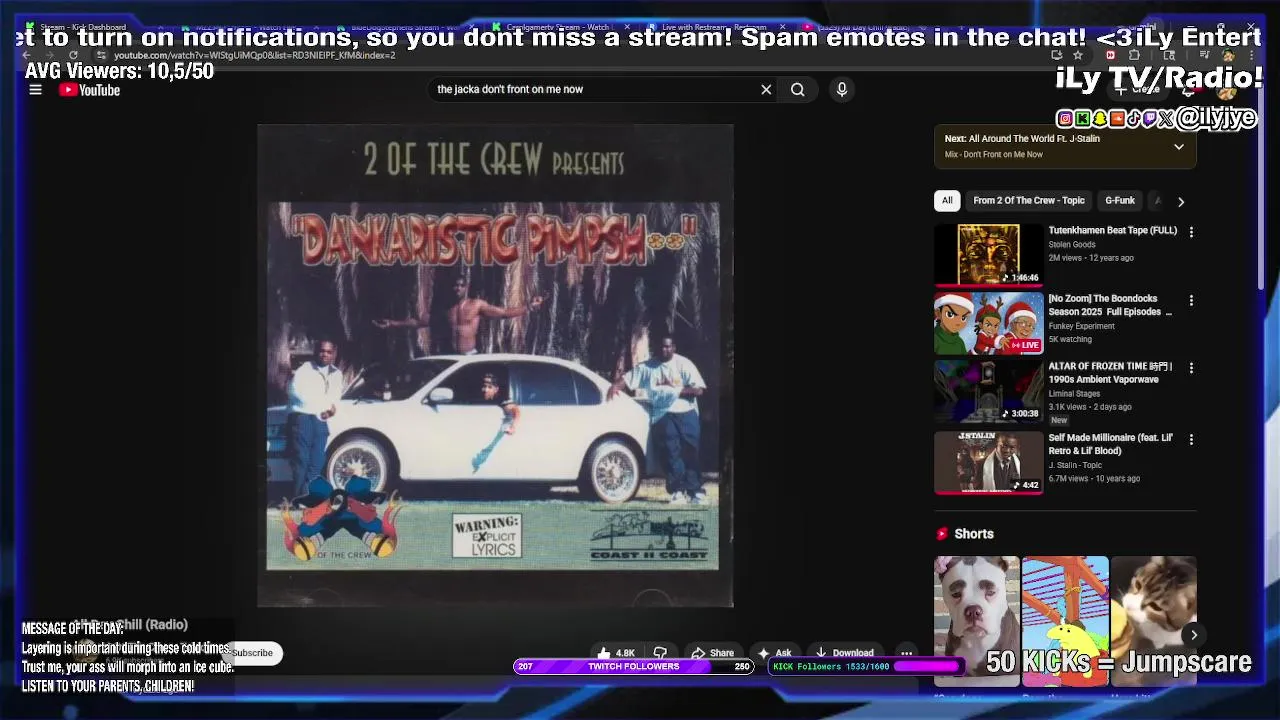
Task: Click the J. Stalin Self Made Millionaire thumbnail
Action: pos(988,462)
